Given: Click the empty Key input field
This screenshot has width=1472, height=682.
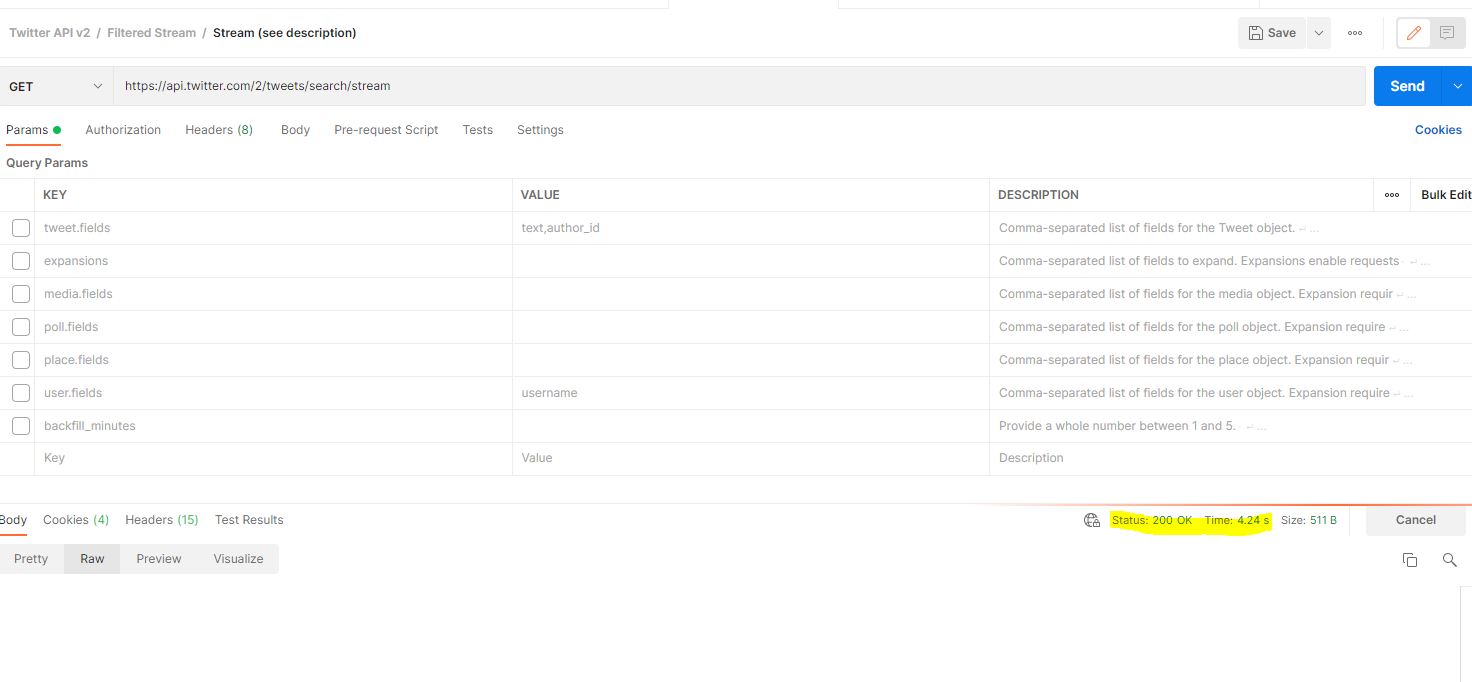Looking at the screenshot, I should (275, 458).
